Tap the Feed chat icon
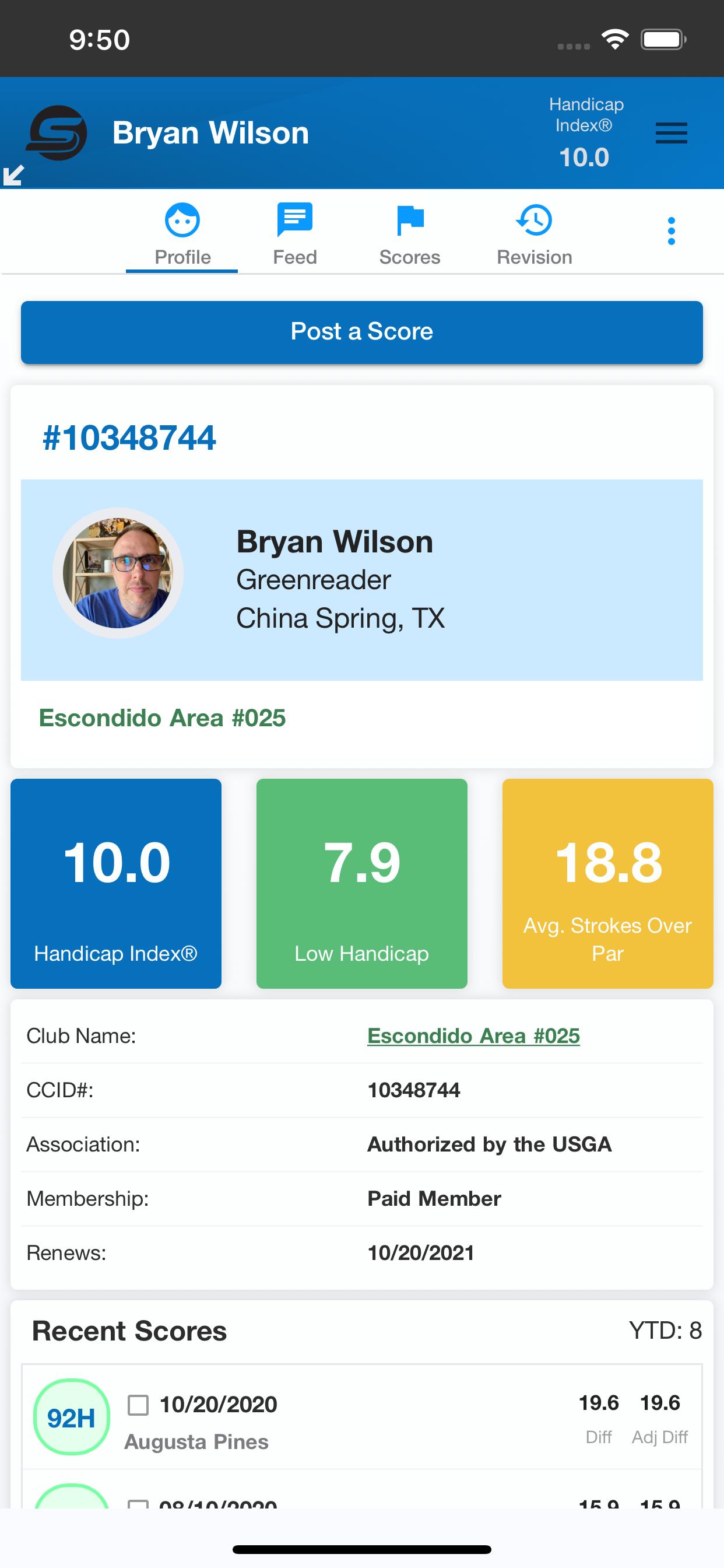Viewport: 724px width, 1568px height. [x=294, y=219]
